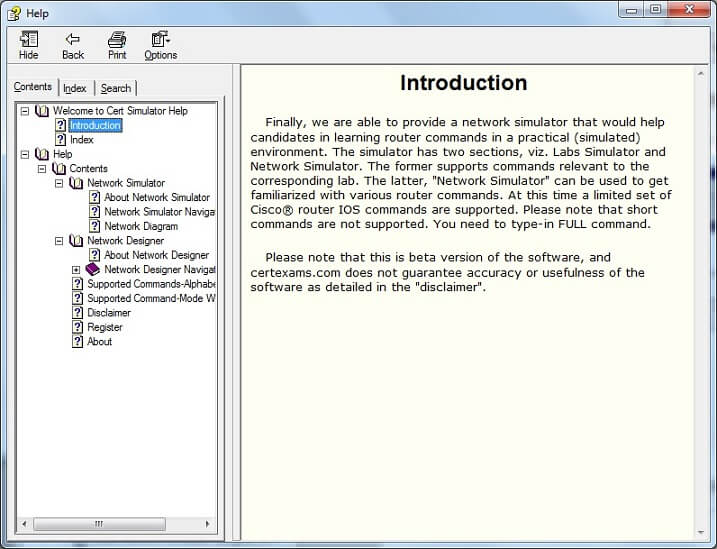The height and width of the screenshot is (549, 717).
Task: Click open book icon beside Help node
Action: pos(42,154)
